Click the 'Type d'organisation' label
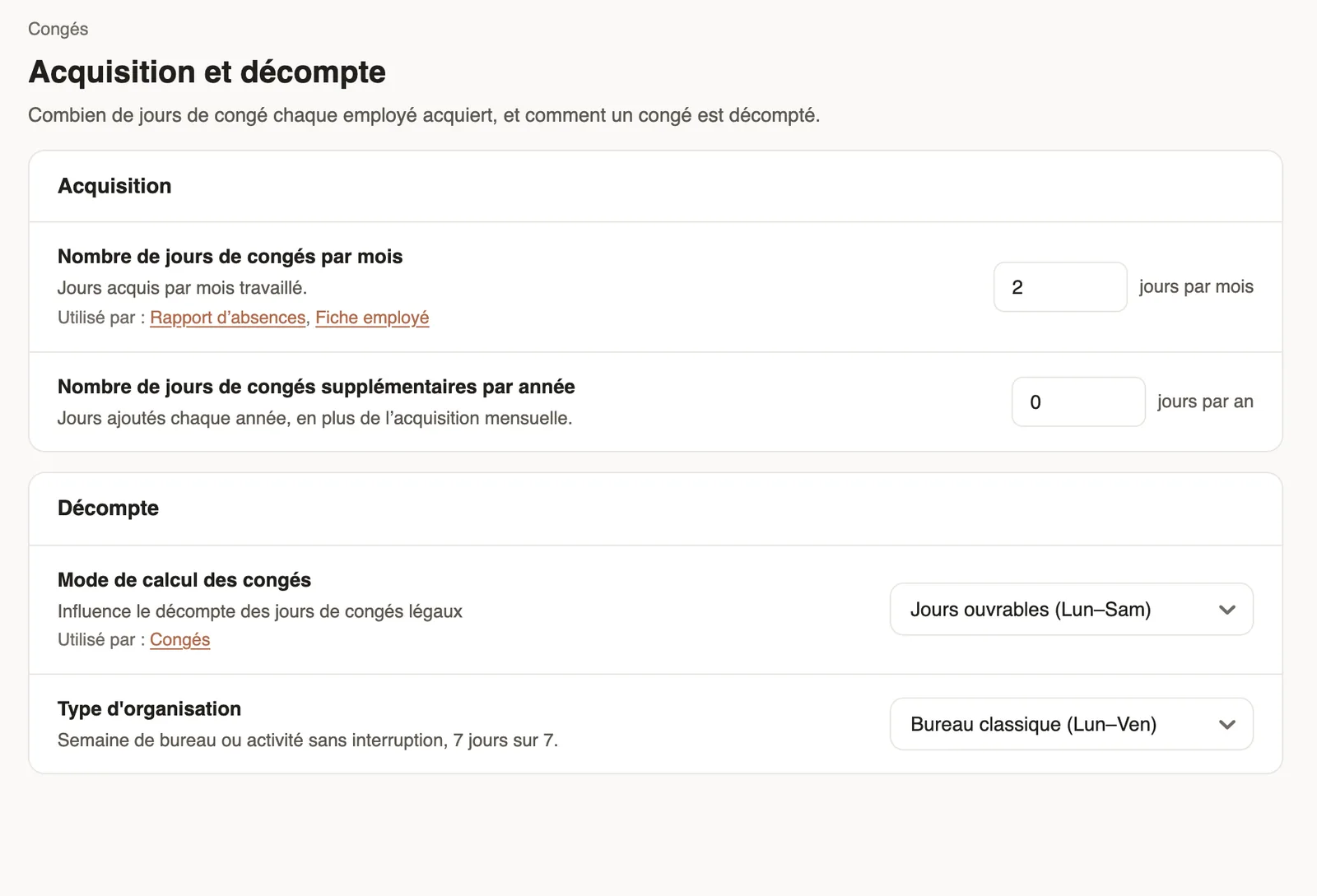 (x=149, y=708)
